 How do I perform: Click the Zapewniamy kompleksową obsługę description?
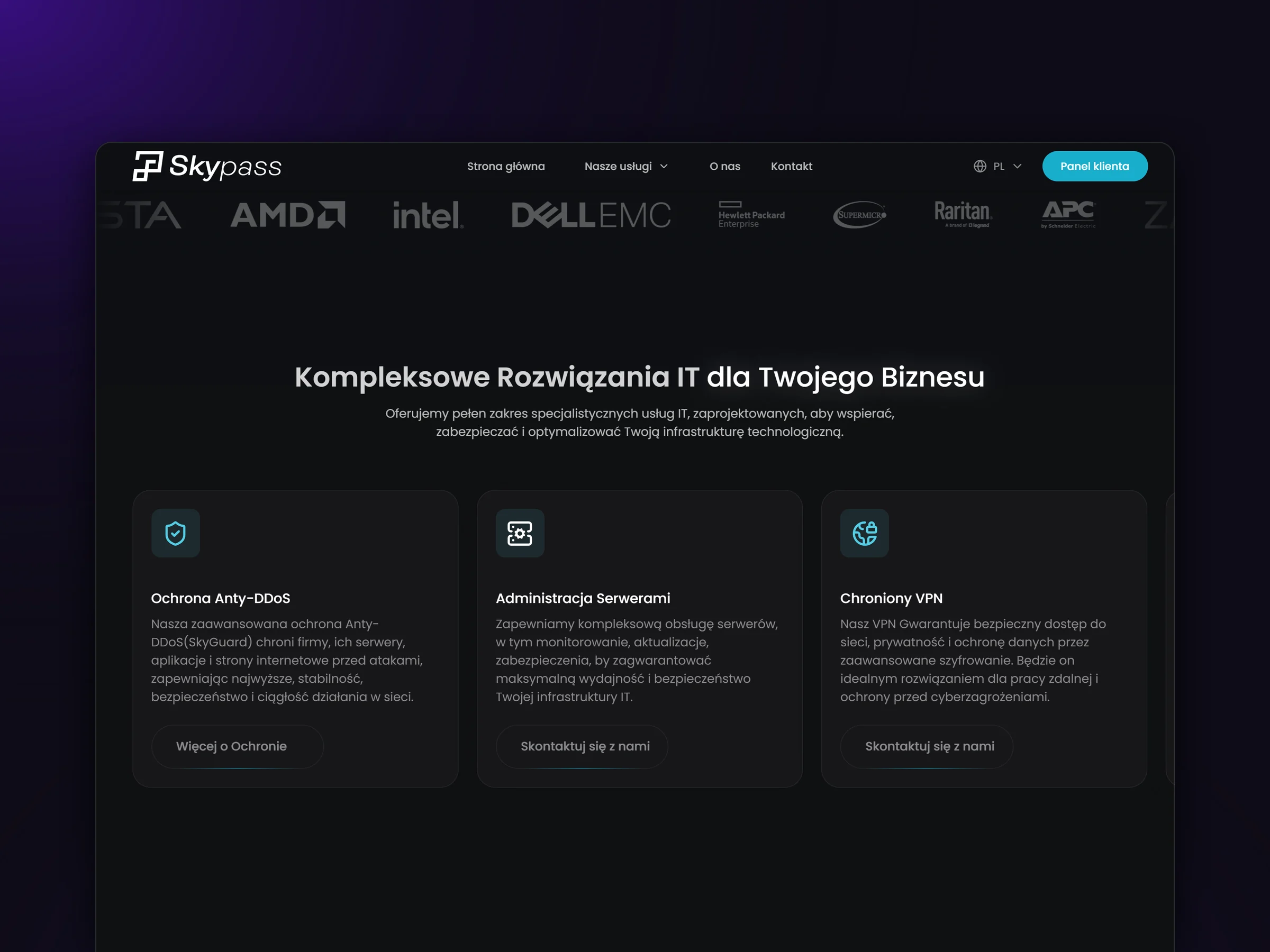pos(637,660)
